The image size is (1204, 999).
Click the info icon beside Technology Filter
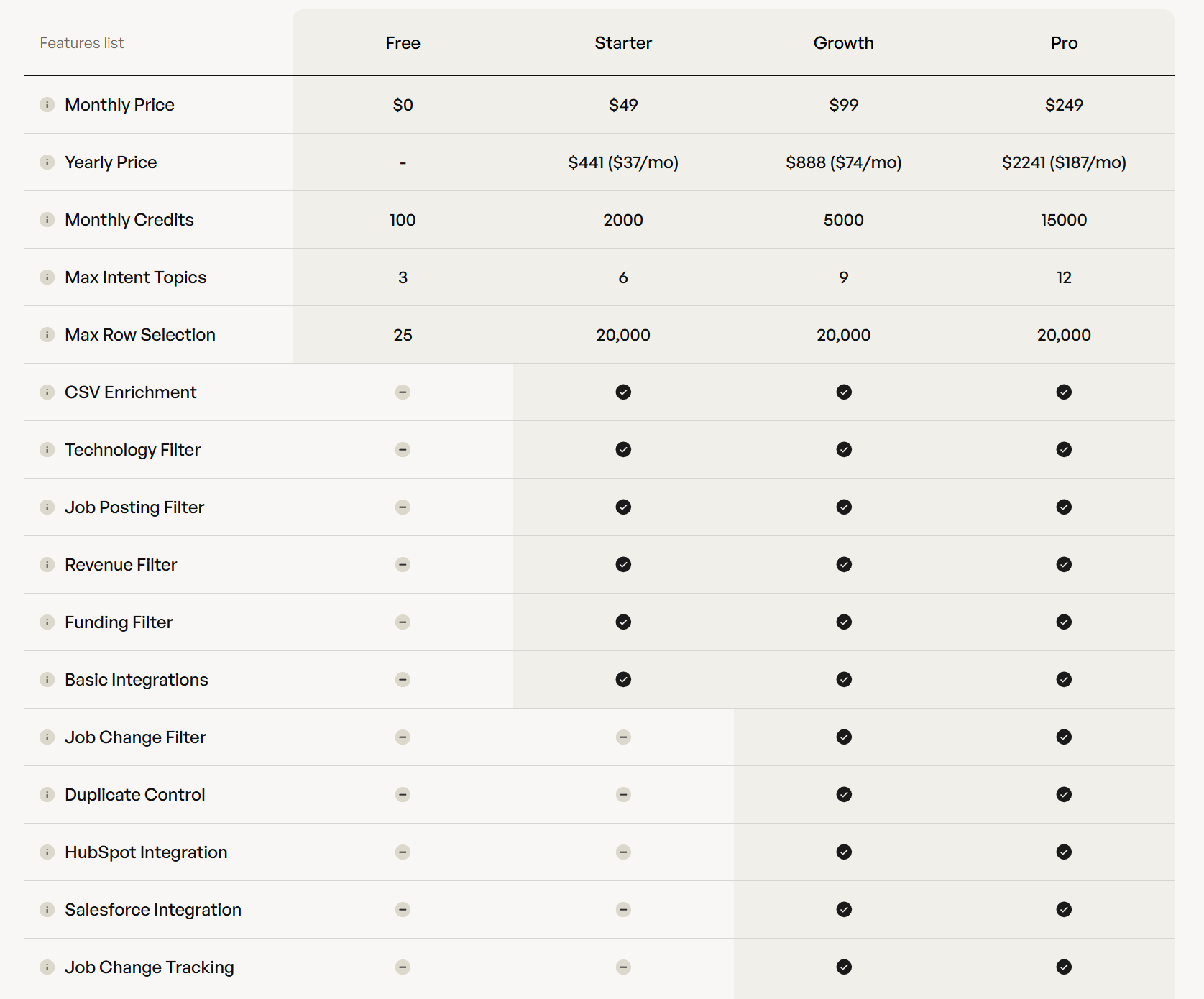pyautogui.click(x=47, y=450)
